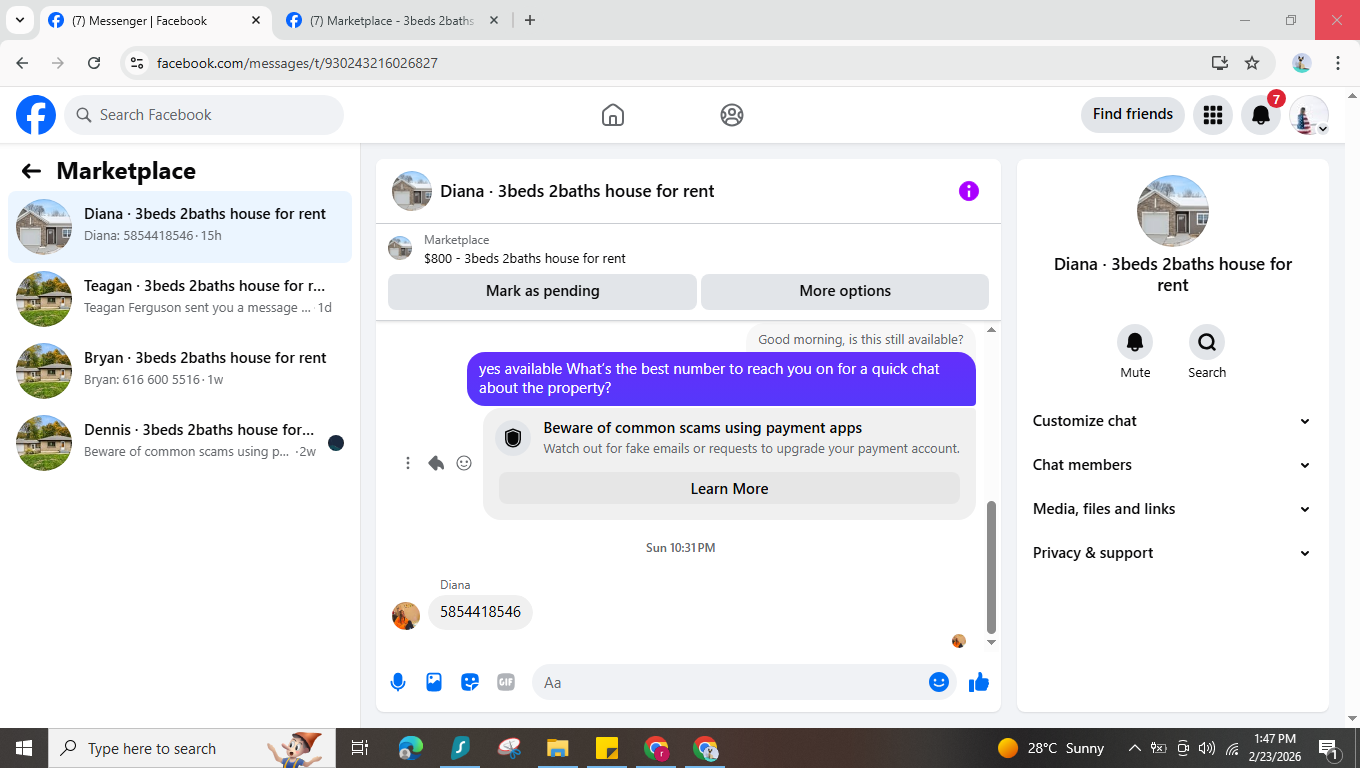Show hidden system tray icons
1360x768 pixels.
(1134, 748)
